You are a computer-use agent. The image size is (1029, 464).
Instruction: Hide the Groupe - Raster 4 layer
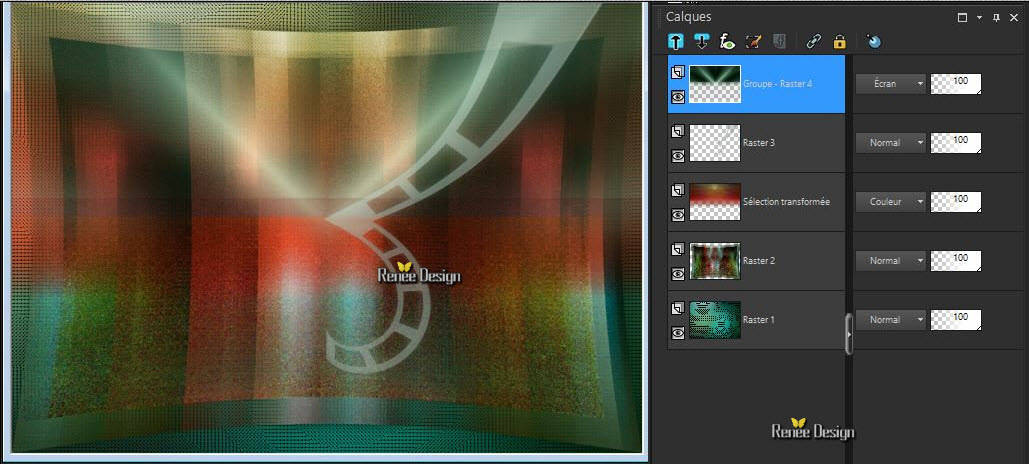[678, 97]
